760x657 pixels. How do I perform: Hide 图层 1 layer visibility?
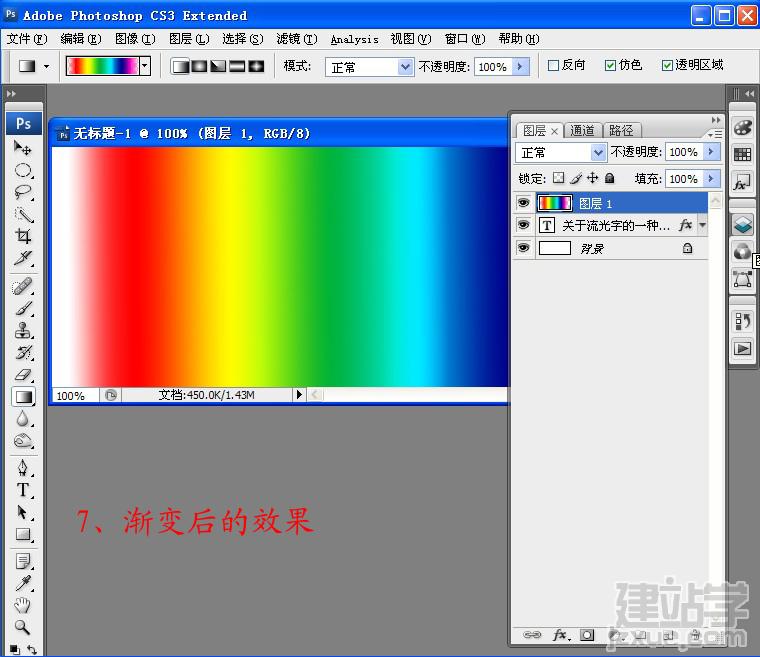pyautogui.click(x=523, y=203)
